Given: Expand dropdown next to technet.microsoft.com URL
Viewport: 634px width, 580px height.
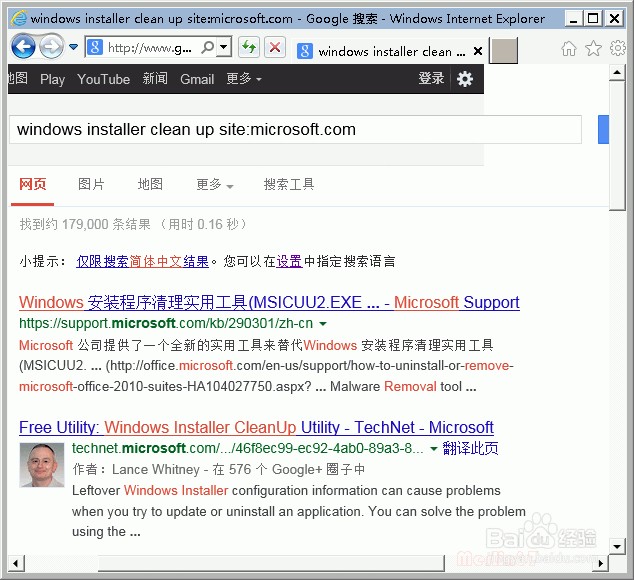Looking at the screenshot, I should click(x=433, y=449).
